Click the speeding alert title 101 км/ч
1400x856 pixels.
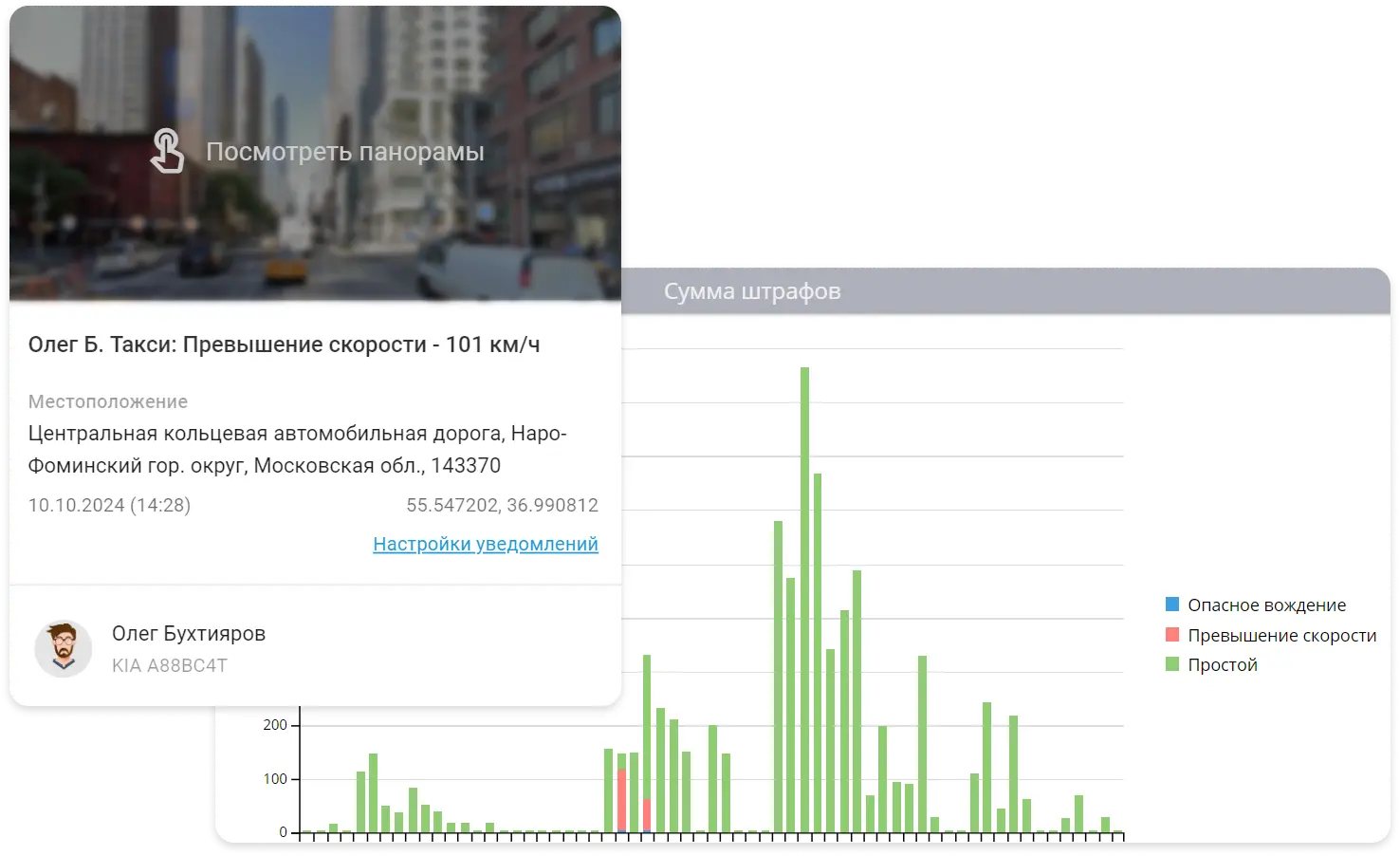(284, 344)
